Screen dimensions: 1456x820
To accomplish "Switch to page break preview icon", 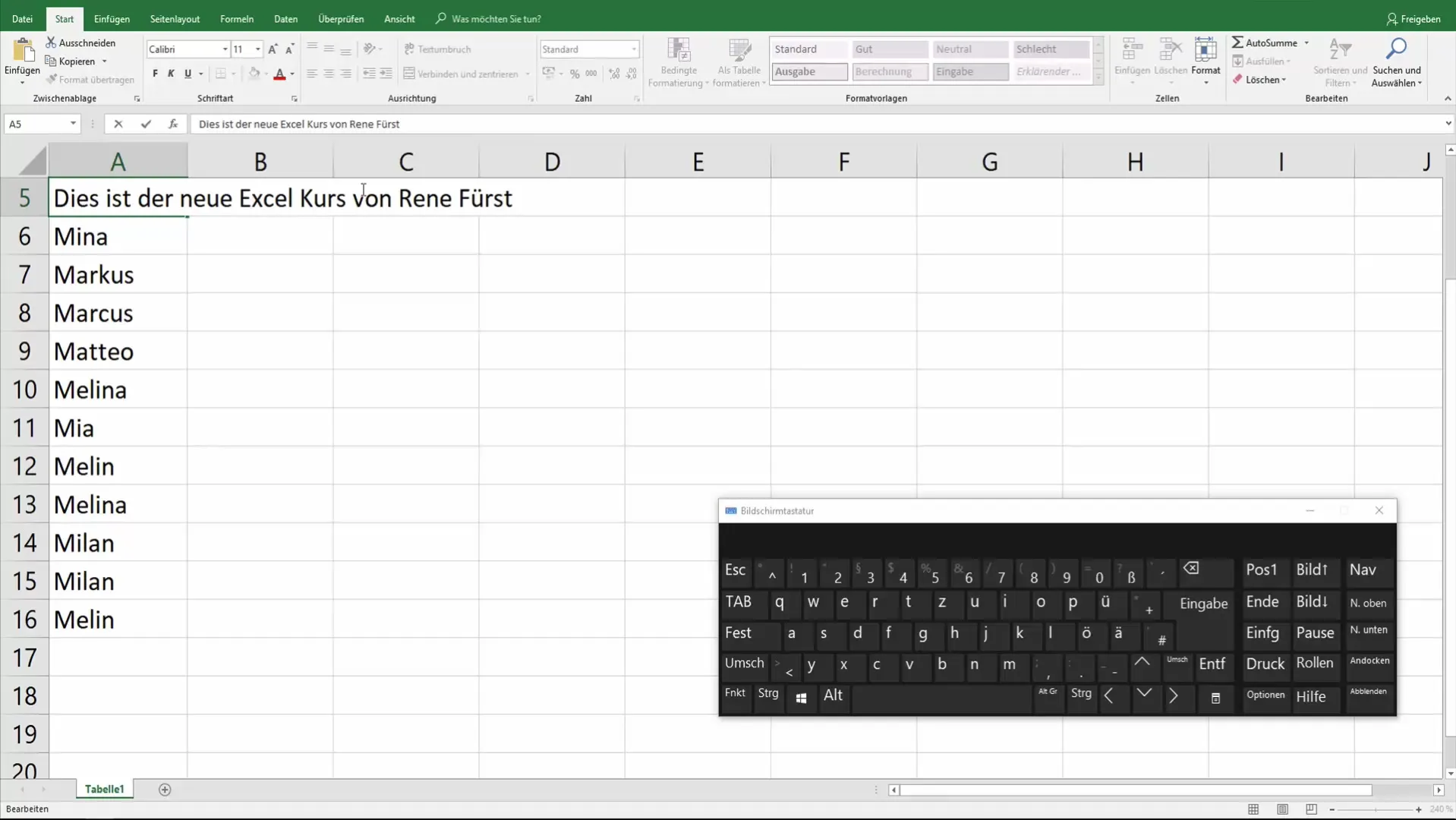I will coord(1311,809).
